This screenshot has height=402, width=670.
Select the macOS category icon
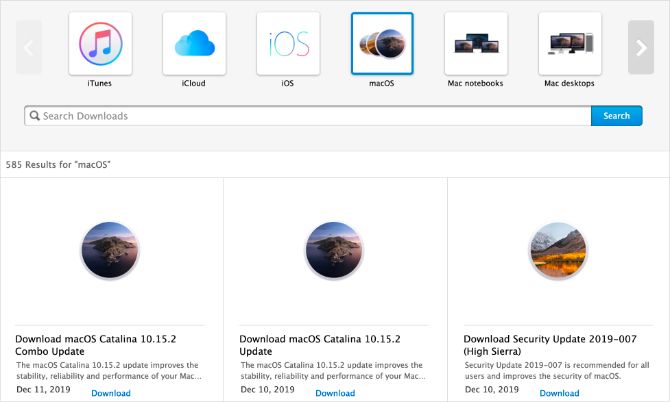tap(382, 44)
